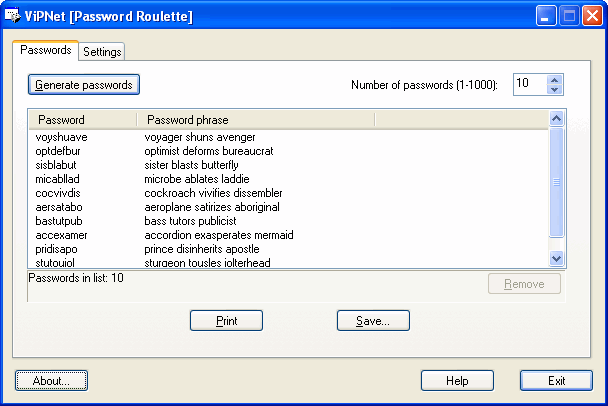Click phrase 'microbe ablates laddie'
Screen dimensions: 608x406
click(x=197, y=179)
